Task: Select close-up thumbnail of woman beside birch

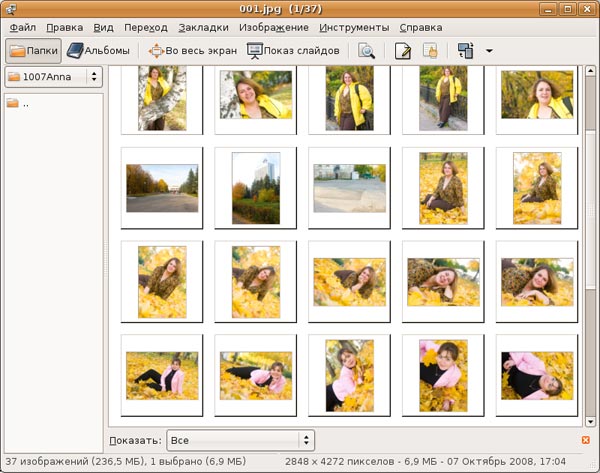Action: tap(256, 99)
